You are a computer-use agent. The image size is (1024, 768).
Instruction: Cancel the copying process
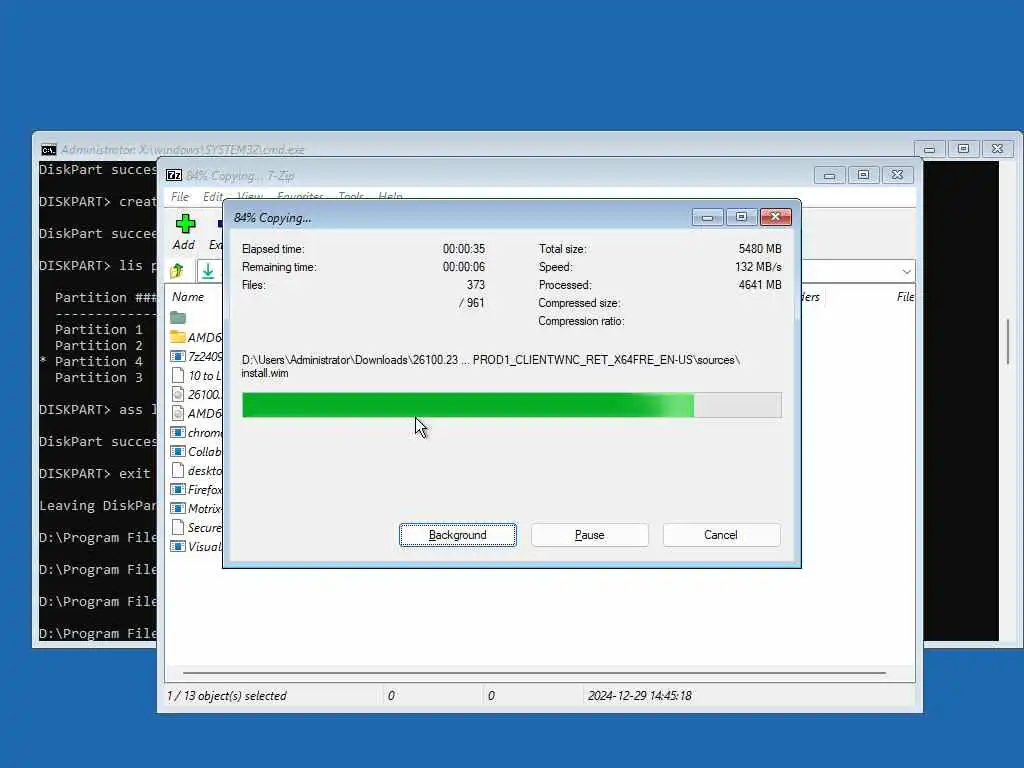click(721, 535)
